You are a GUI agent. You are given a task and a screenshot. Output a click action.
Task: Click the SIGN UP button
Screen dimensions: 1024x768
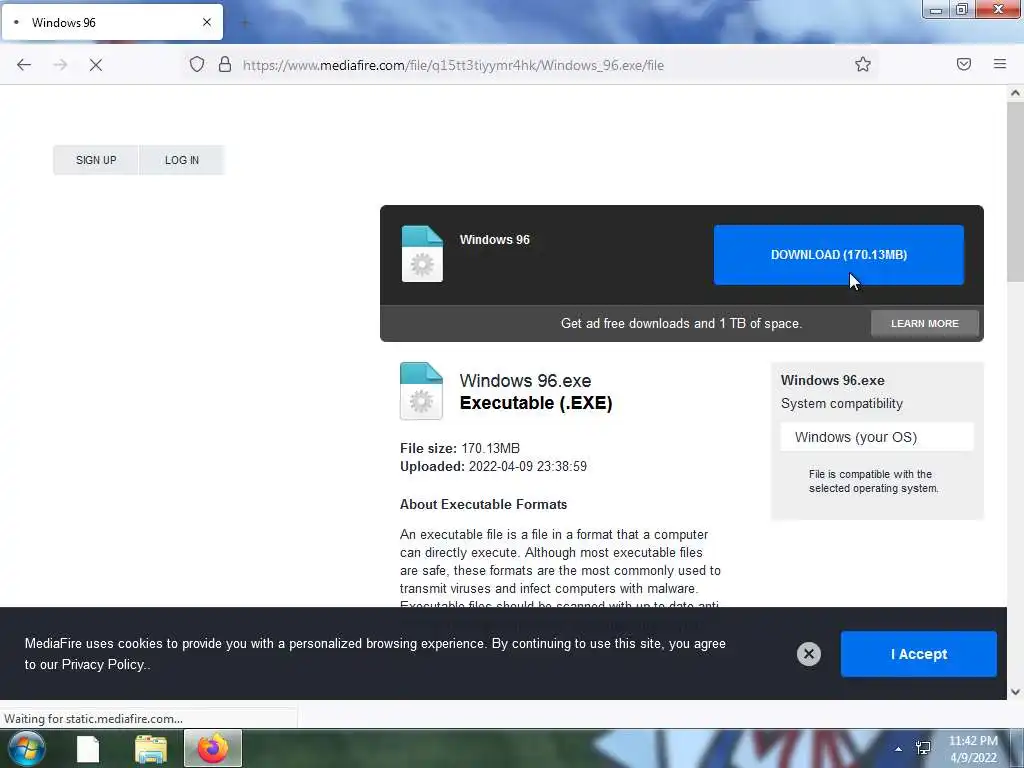(96, 160)
